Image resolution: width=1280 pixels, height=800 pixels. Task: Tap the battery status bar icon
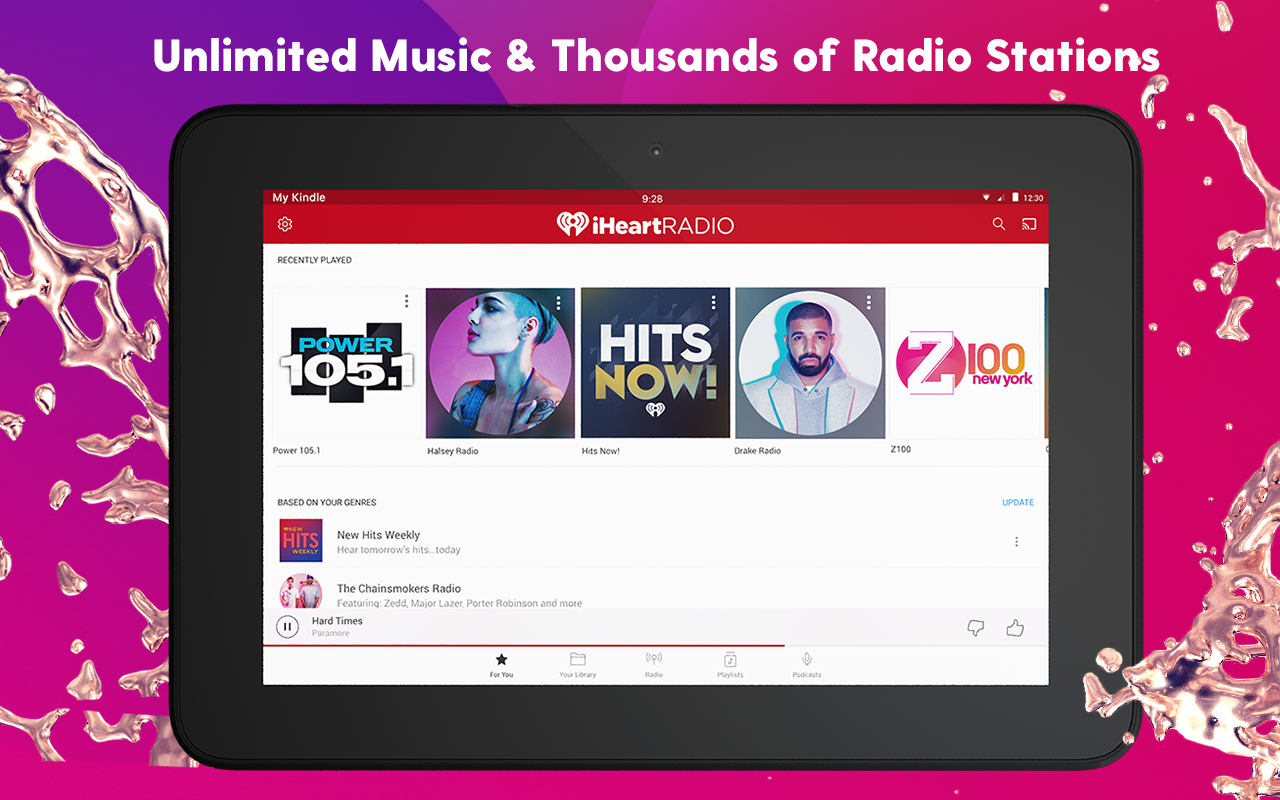[x=1014, y=198]
